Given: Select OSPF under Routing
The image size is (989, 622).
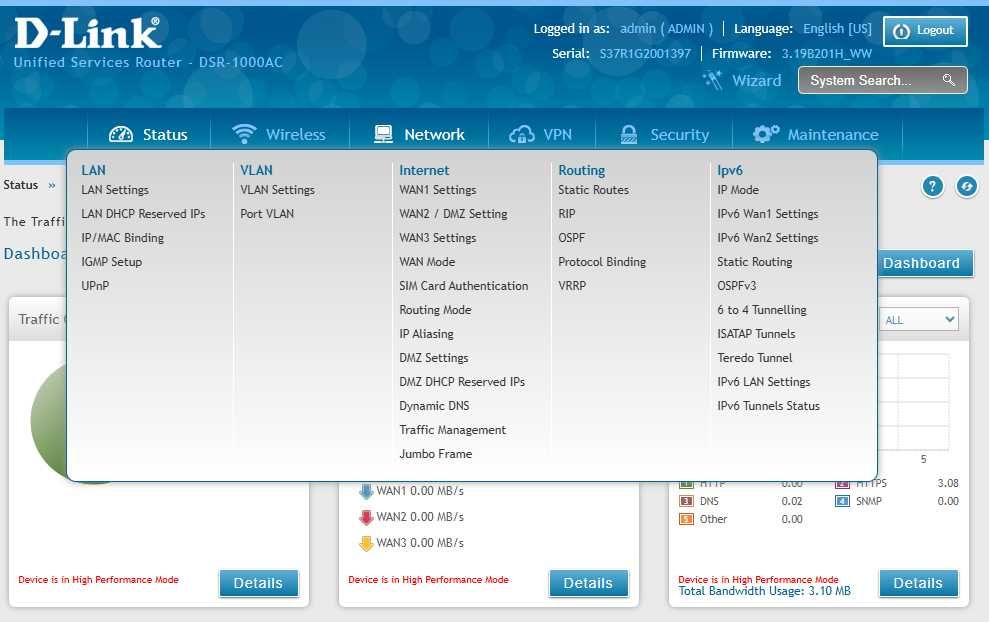Looking at the screenshot, I should click(571, 238).
